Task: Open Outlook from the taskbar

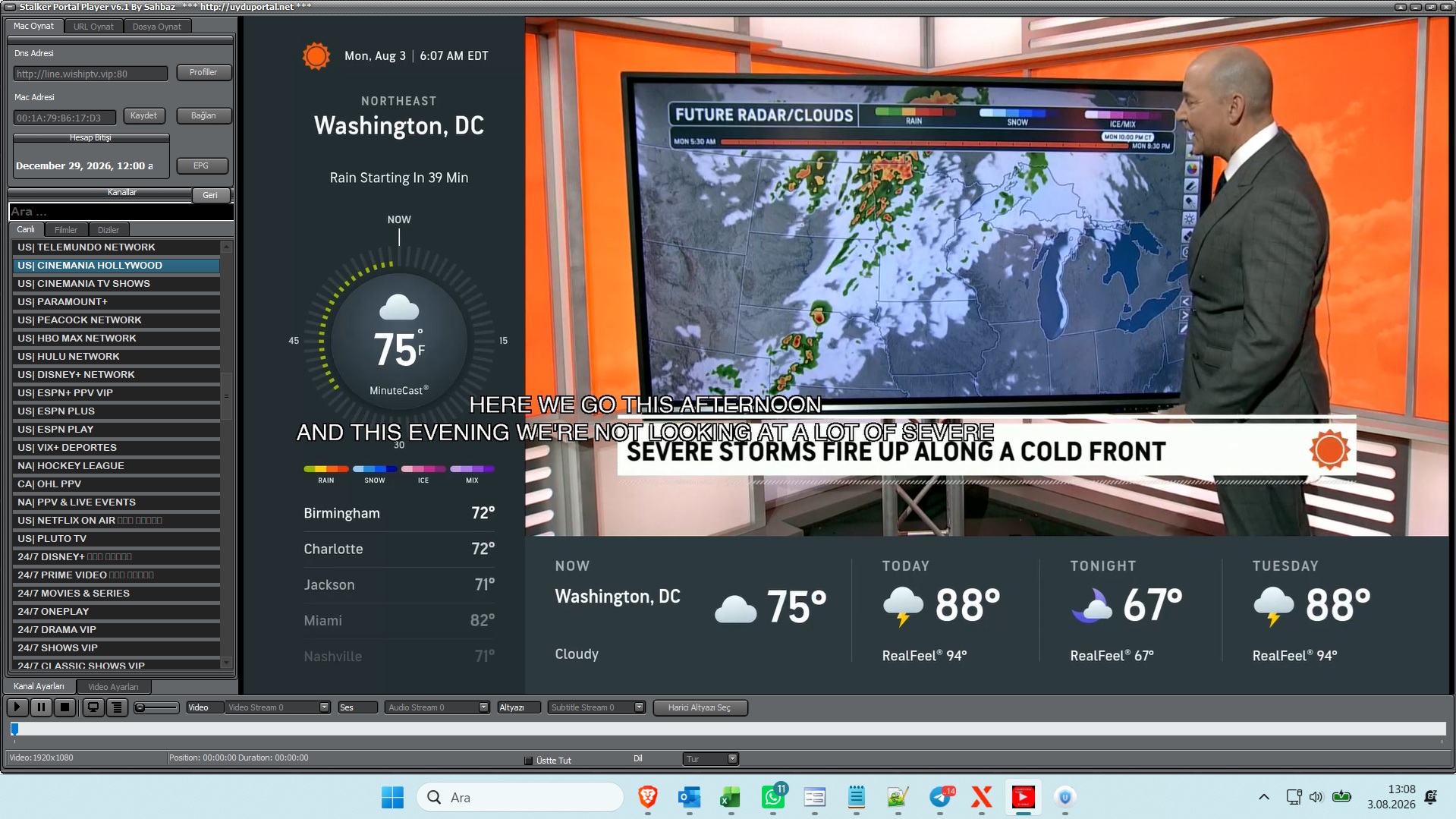Action: click(689, 797)
